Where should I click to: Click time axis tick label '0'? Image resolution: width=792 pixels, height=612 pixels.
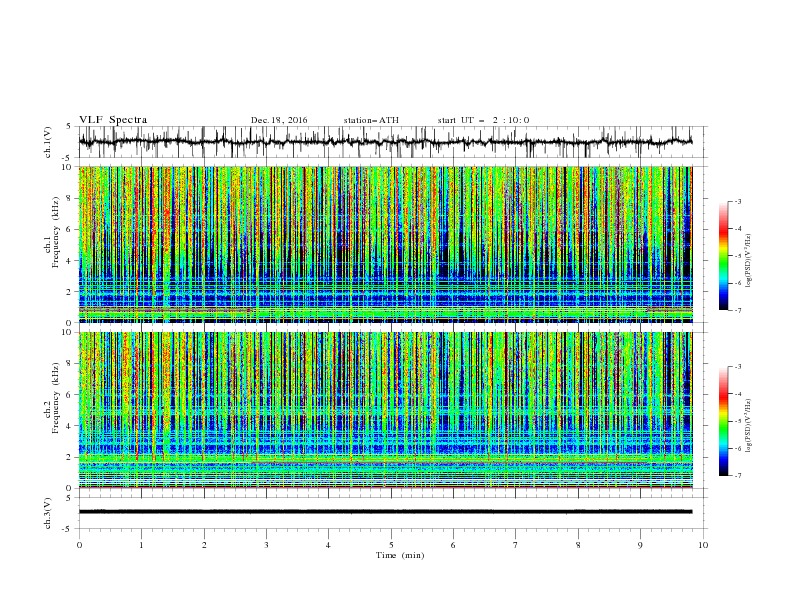coord(79,545)
